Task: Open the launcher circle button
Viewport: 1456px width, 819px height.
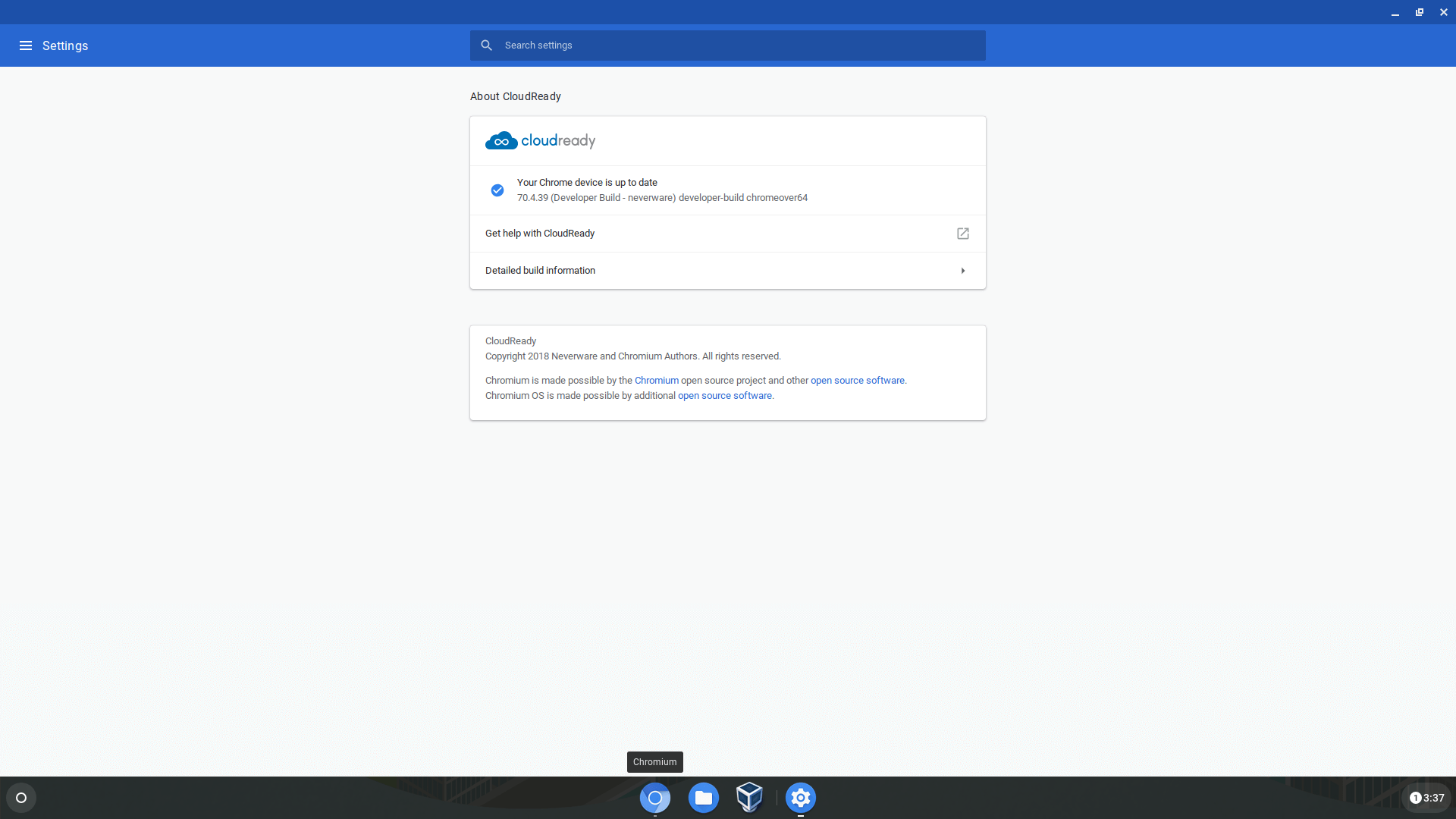Action: [x=21, y=798]
